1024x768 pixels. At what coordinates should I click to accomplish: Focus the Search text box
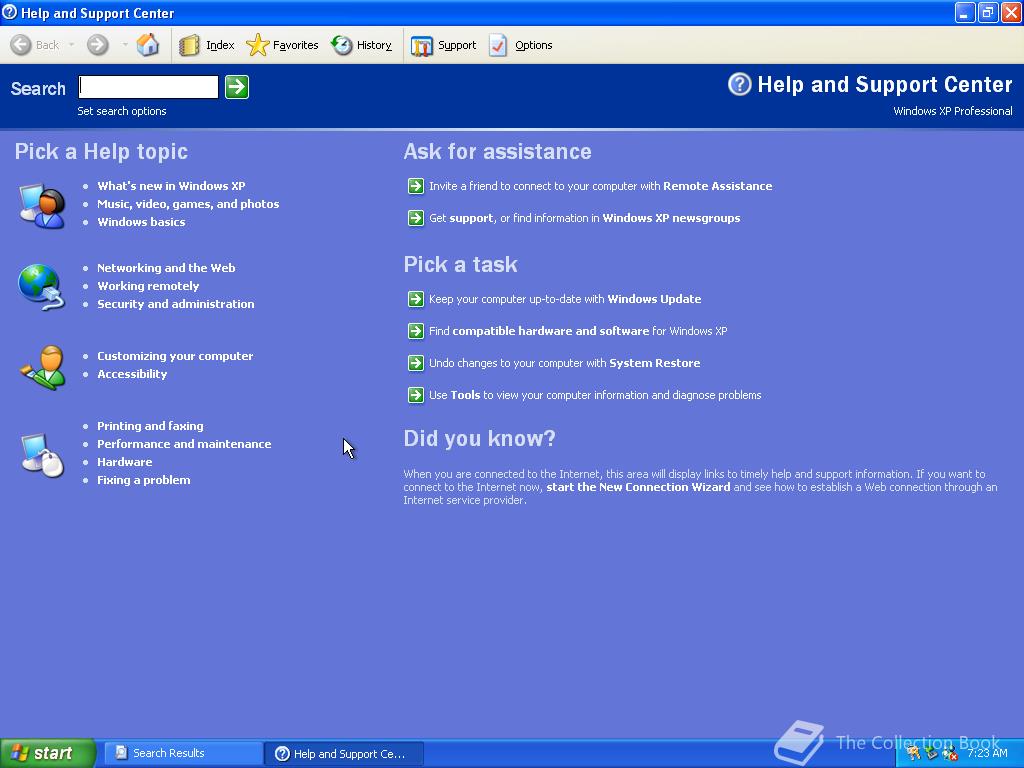tap(148, 87)
